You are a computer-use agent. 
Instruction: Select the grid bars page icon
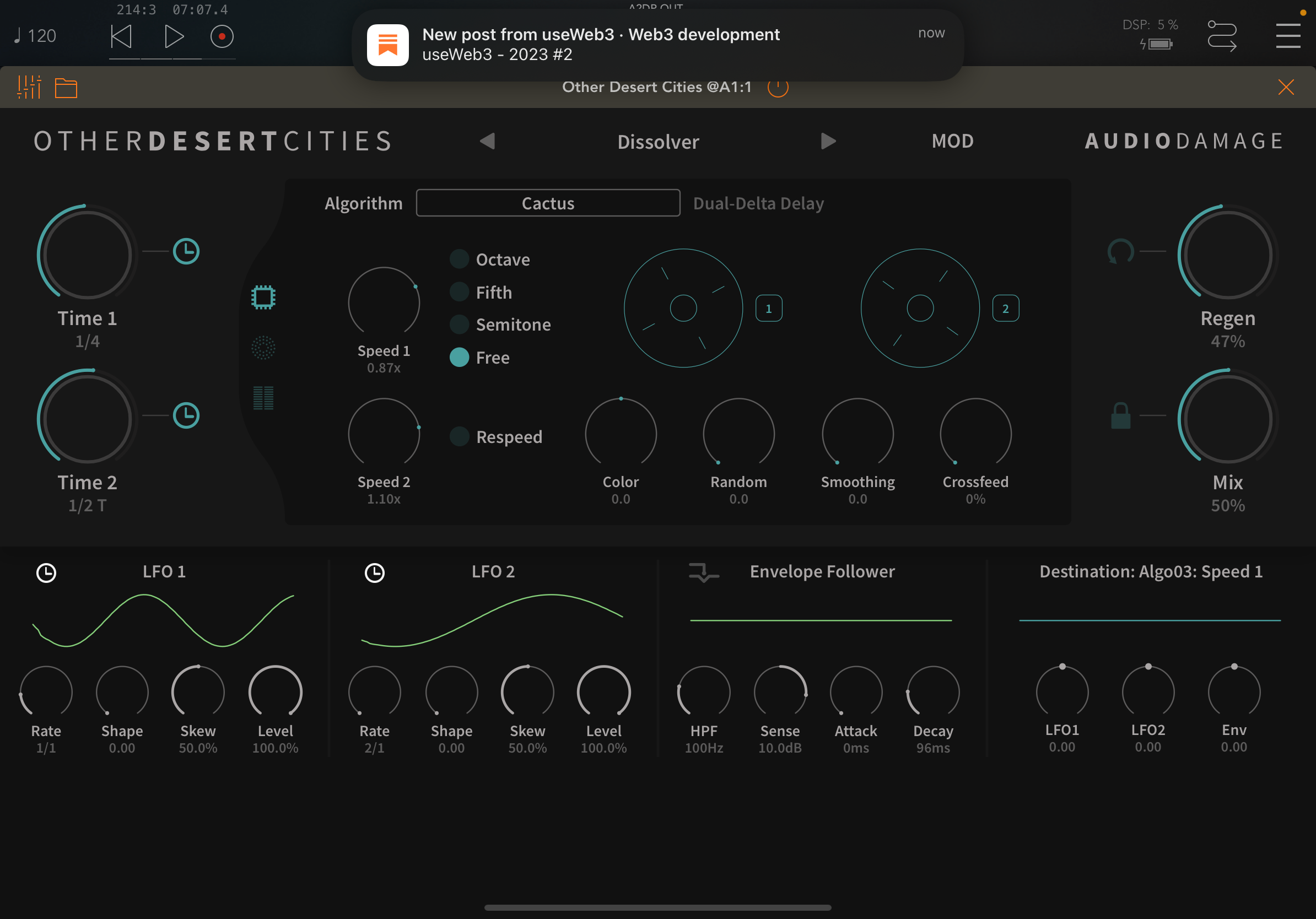263,398
